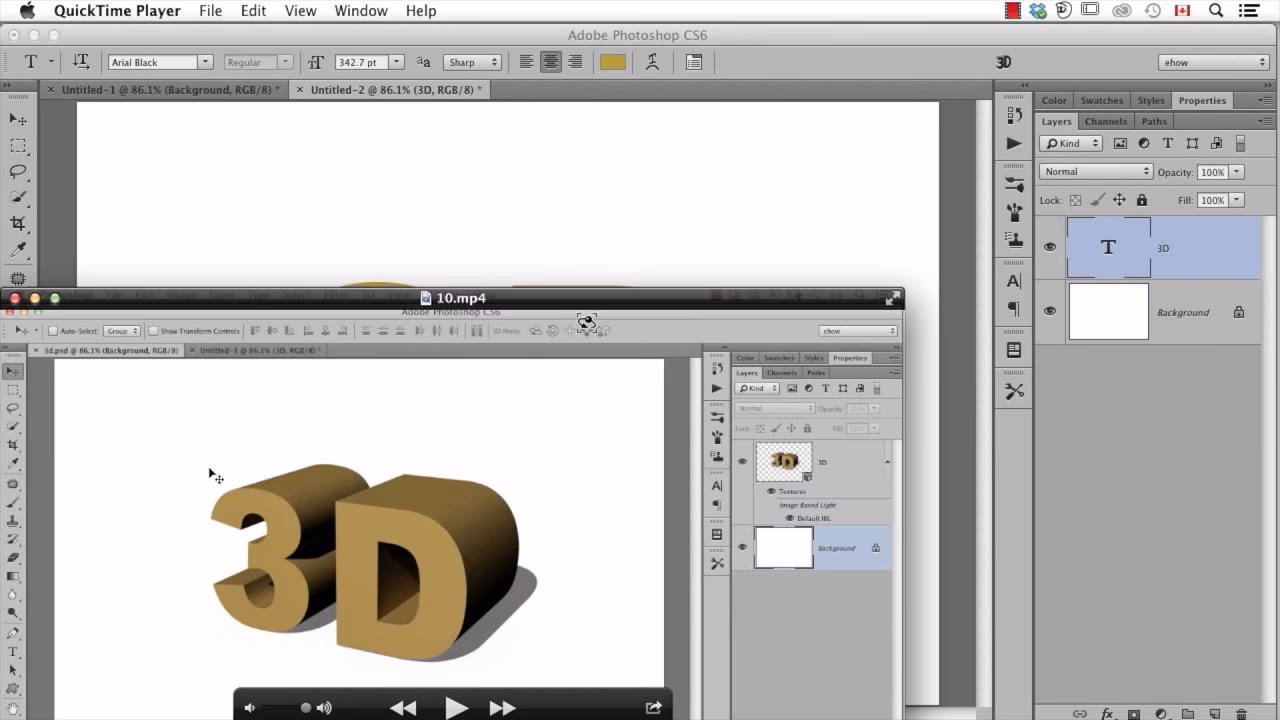The height and width of the screenshot is (720, 1280).
Task: Hide the 3D text layer
Action: pos(1049,246)
